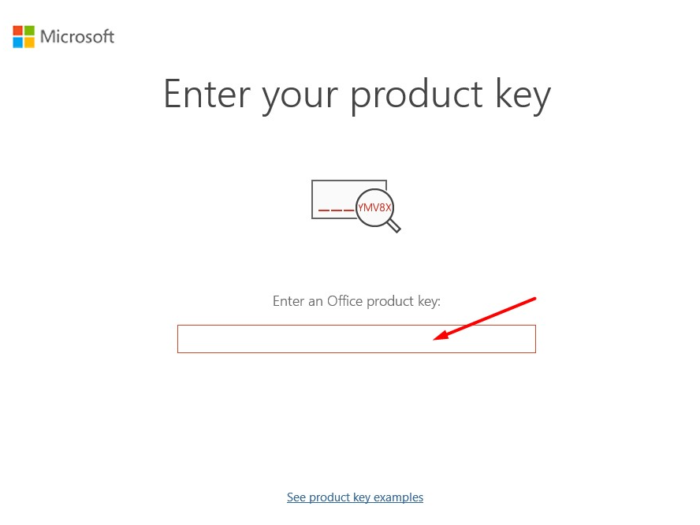This screenshot has height=525, width=700.
Task: Click the magnifying glass lens in the illustration
Action: [375, 206]
